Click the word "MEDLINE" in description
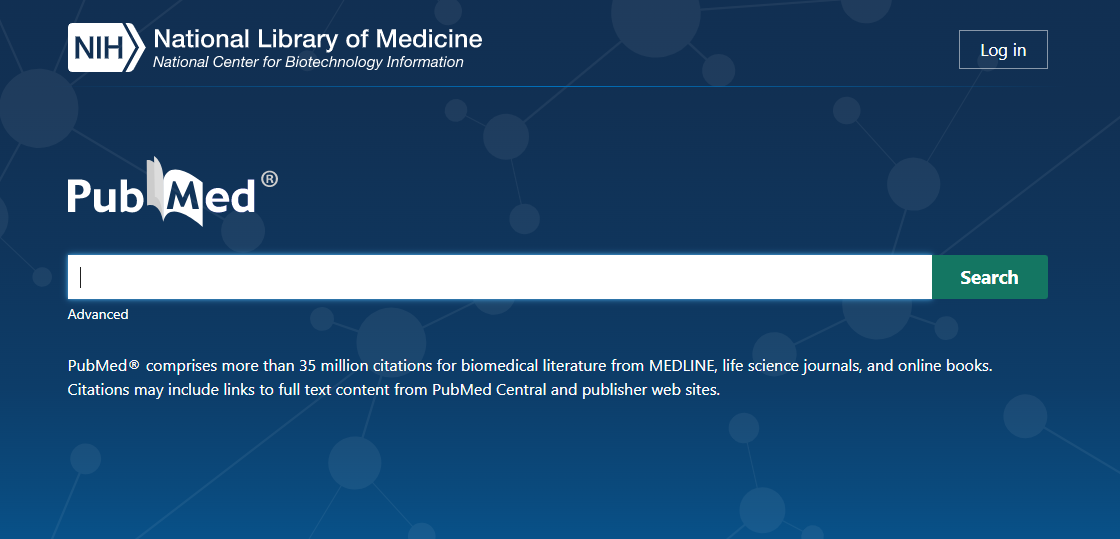The width and height of the screenshot is (1120, 539). [681, 366]
